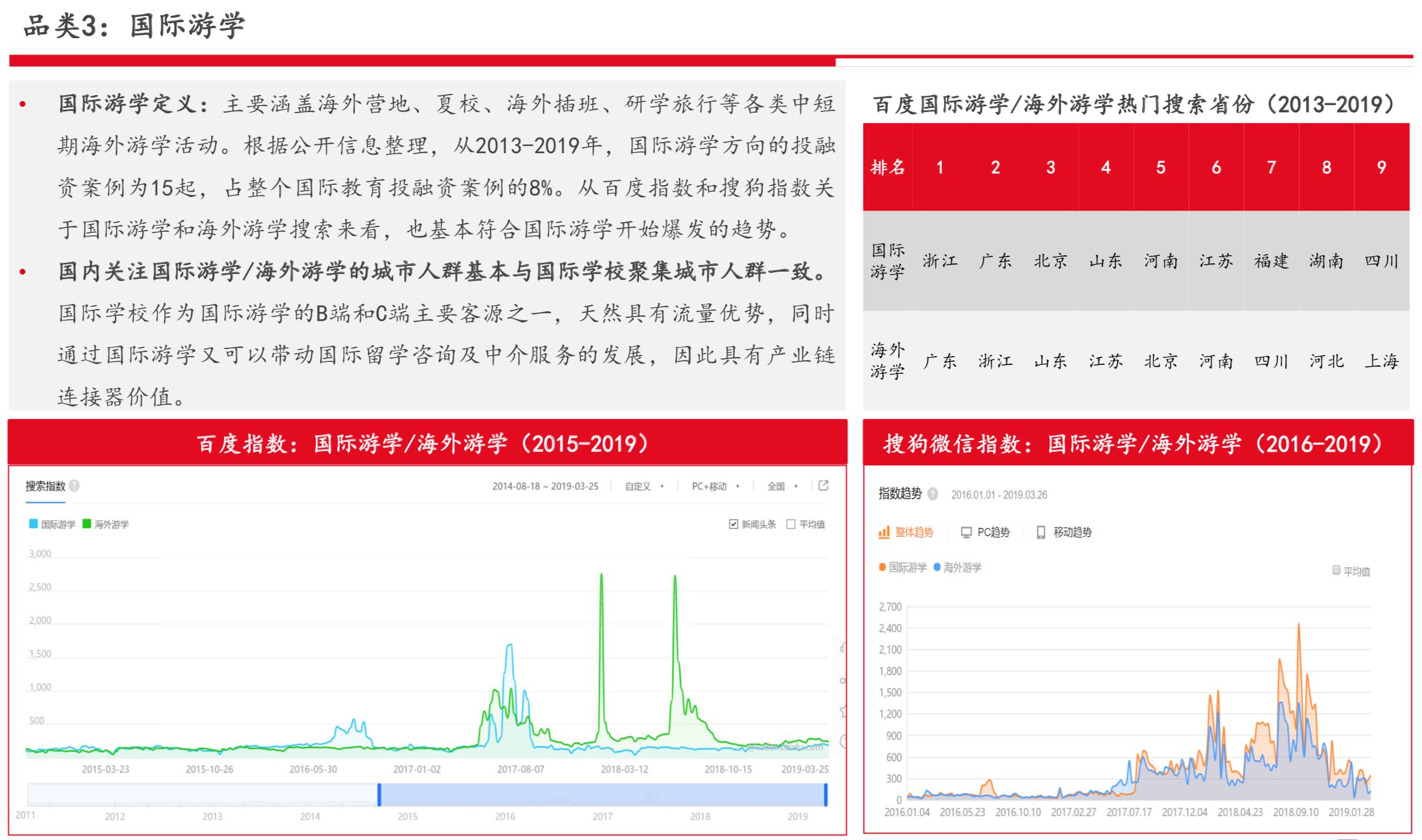Click the partially hidden star icon at right edge

[843, 712]
